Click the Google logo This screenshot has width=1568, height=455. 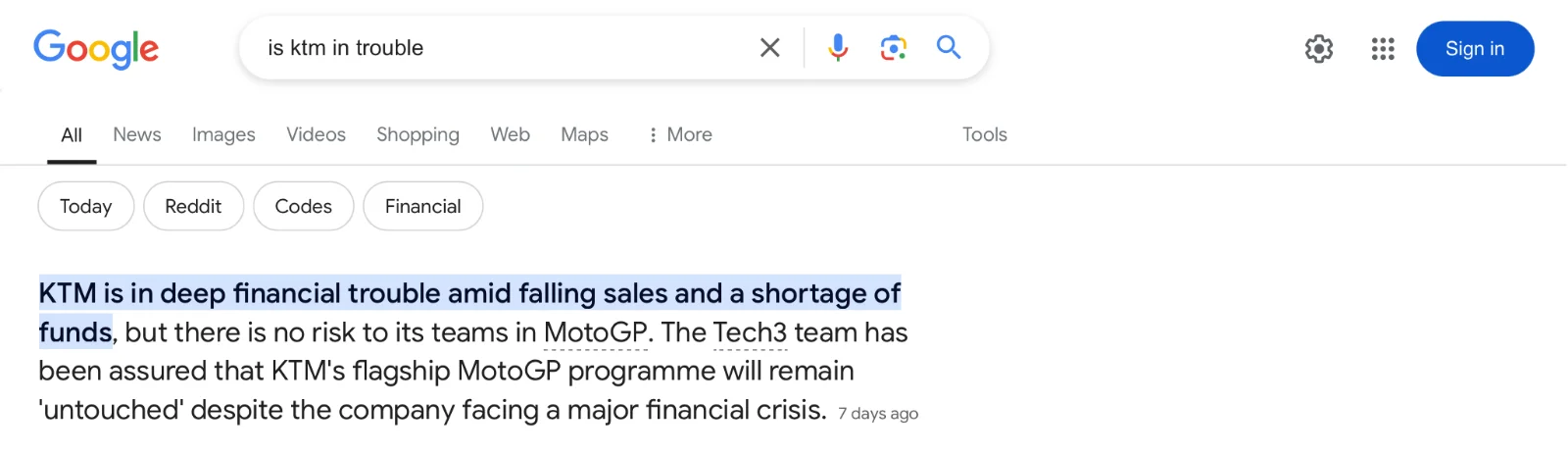96,48
